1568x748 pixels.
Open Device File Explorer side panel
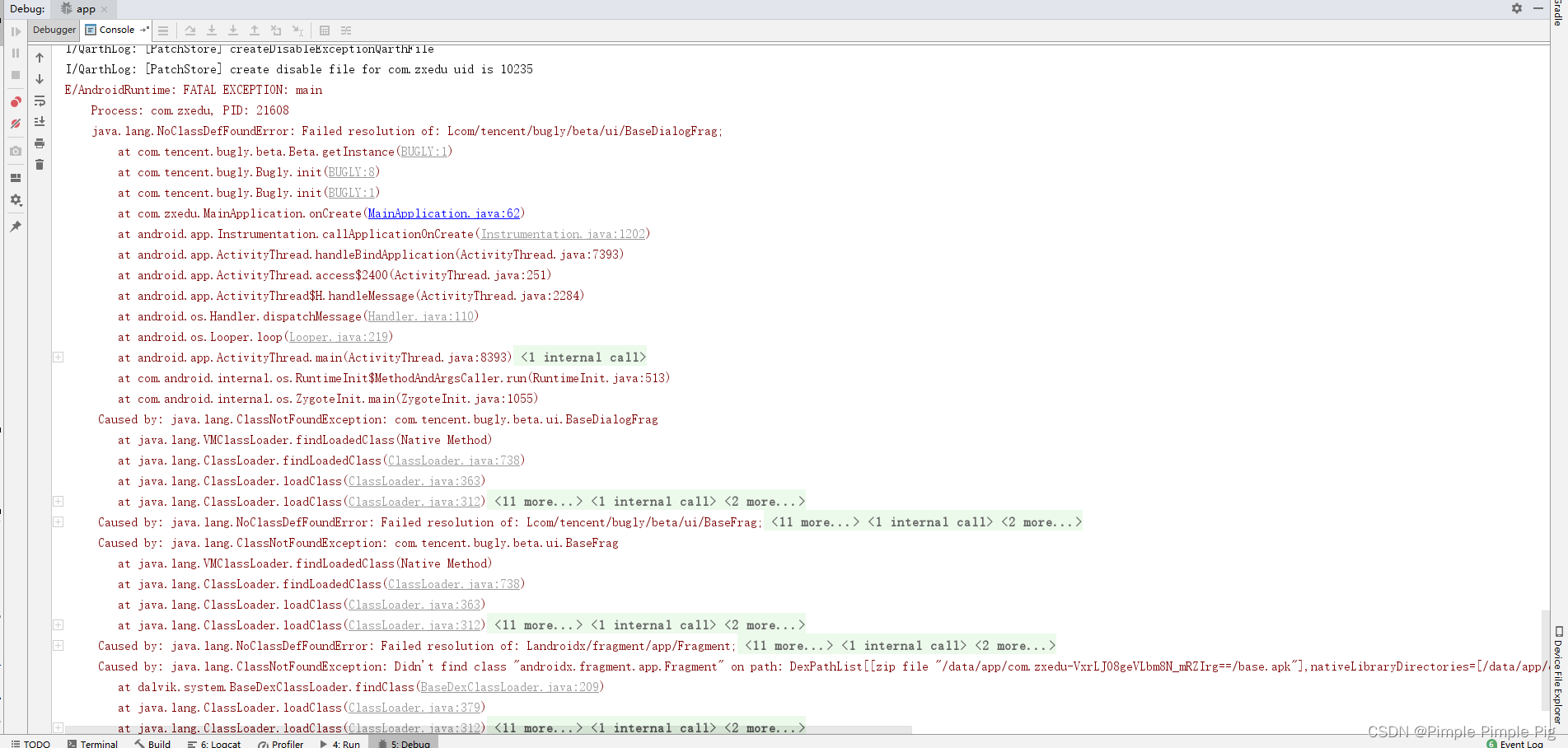[x=1559, y=676]
